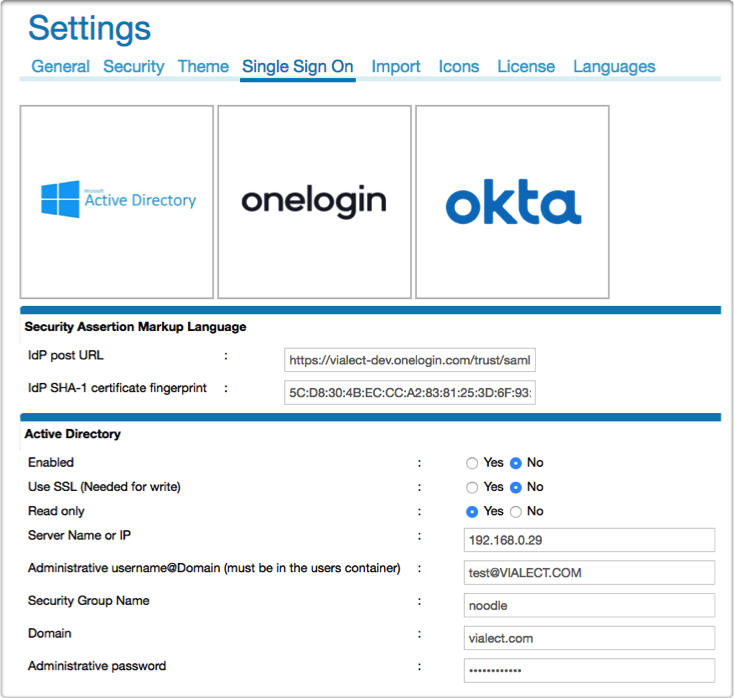This screenshot has height=698, width=734.
Task: Open the Security settings tab
Action: pos(134,66)
